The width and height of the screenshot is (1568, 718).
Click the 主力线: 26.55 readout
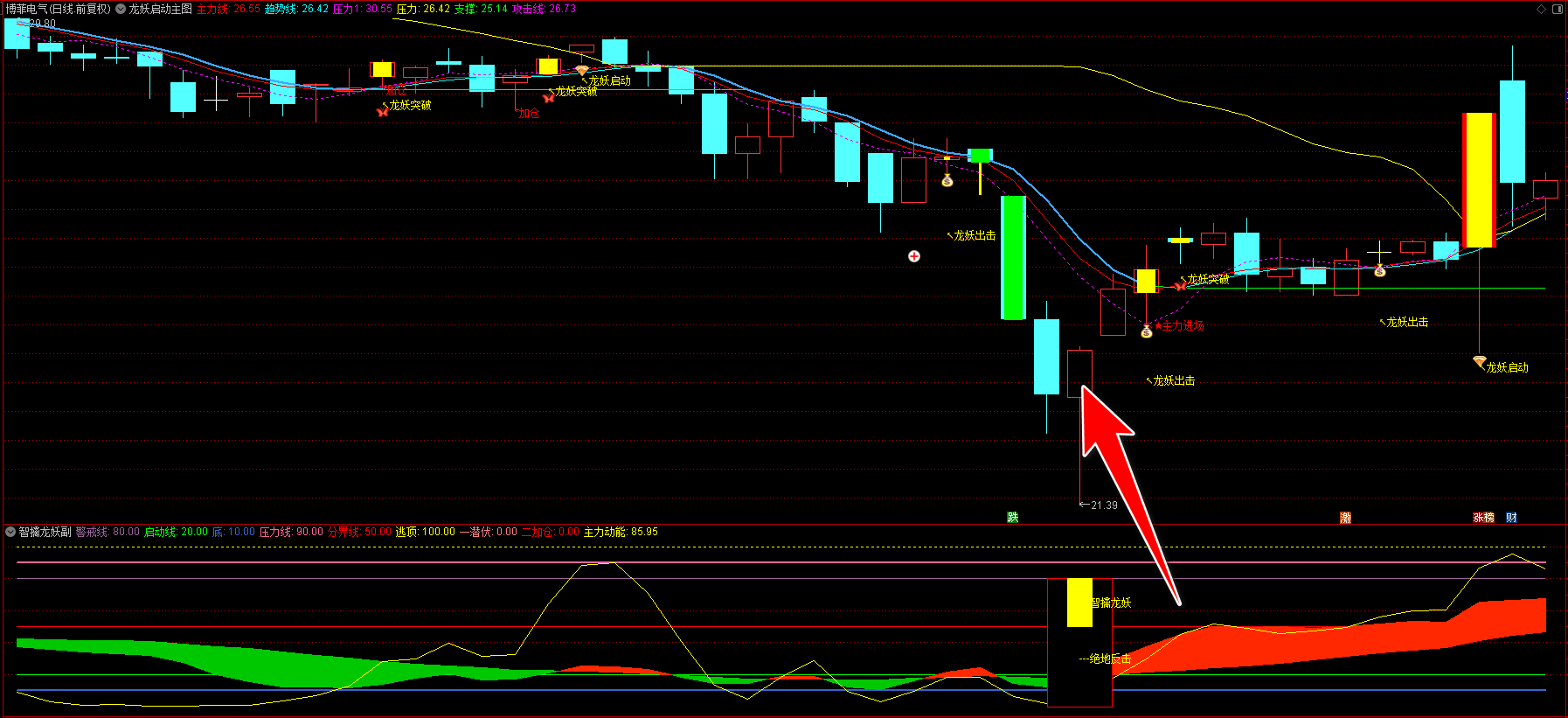point(228,9)
